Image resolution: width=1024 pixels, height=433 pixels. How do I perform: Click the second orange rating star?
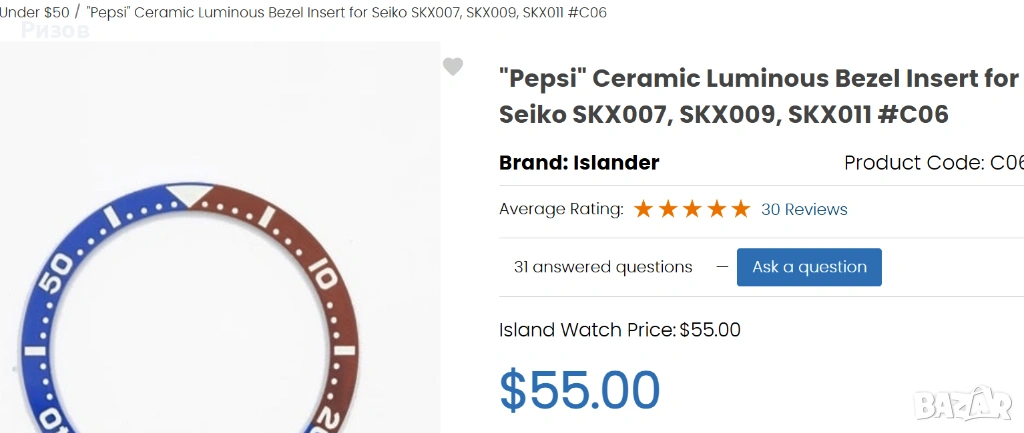667,209
